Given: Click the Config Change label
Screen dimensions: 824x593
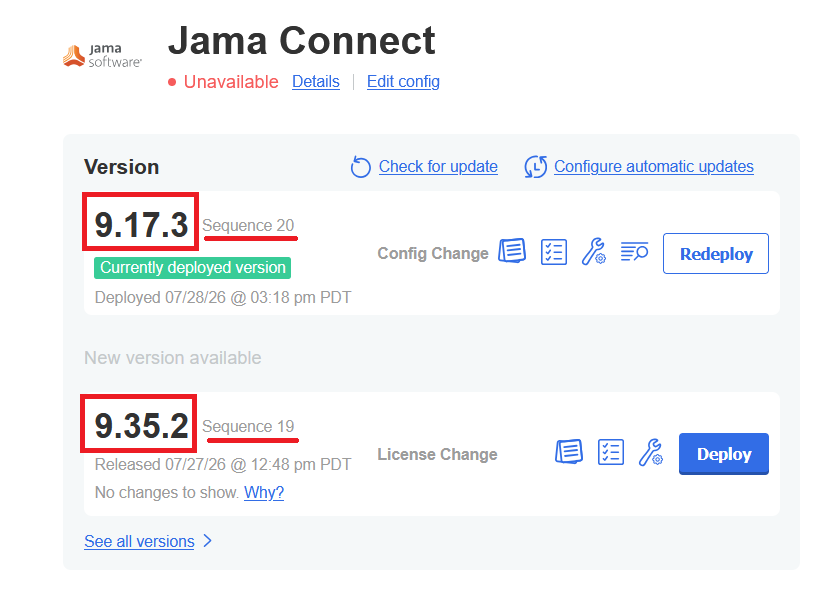Looking at the screenshot, I should pos(433,253).
